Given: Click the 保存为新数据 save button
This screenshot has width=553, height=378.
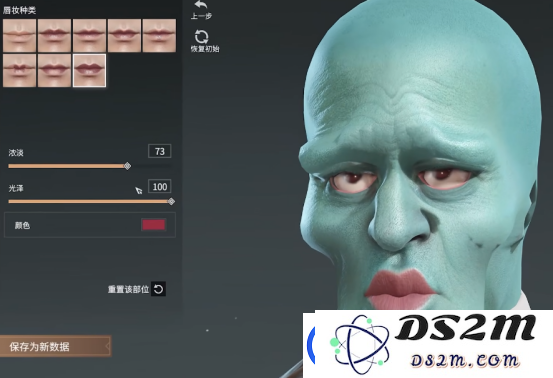Looking at the screenshot, I should [55, 346].
